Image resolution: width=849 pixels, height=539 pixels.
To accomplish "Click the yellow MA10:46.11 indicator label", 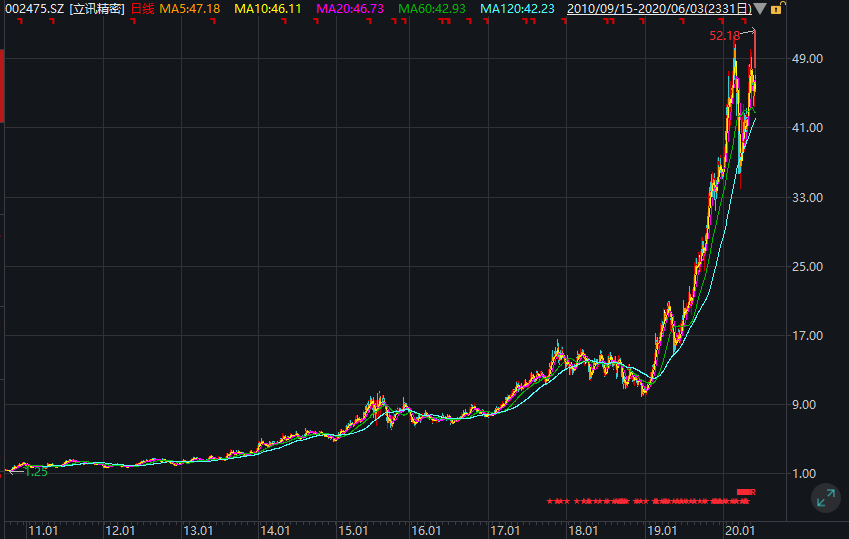I will (x=267, y=9).
